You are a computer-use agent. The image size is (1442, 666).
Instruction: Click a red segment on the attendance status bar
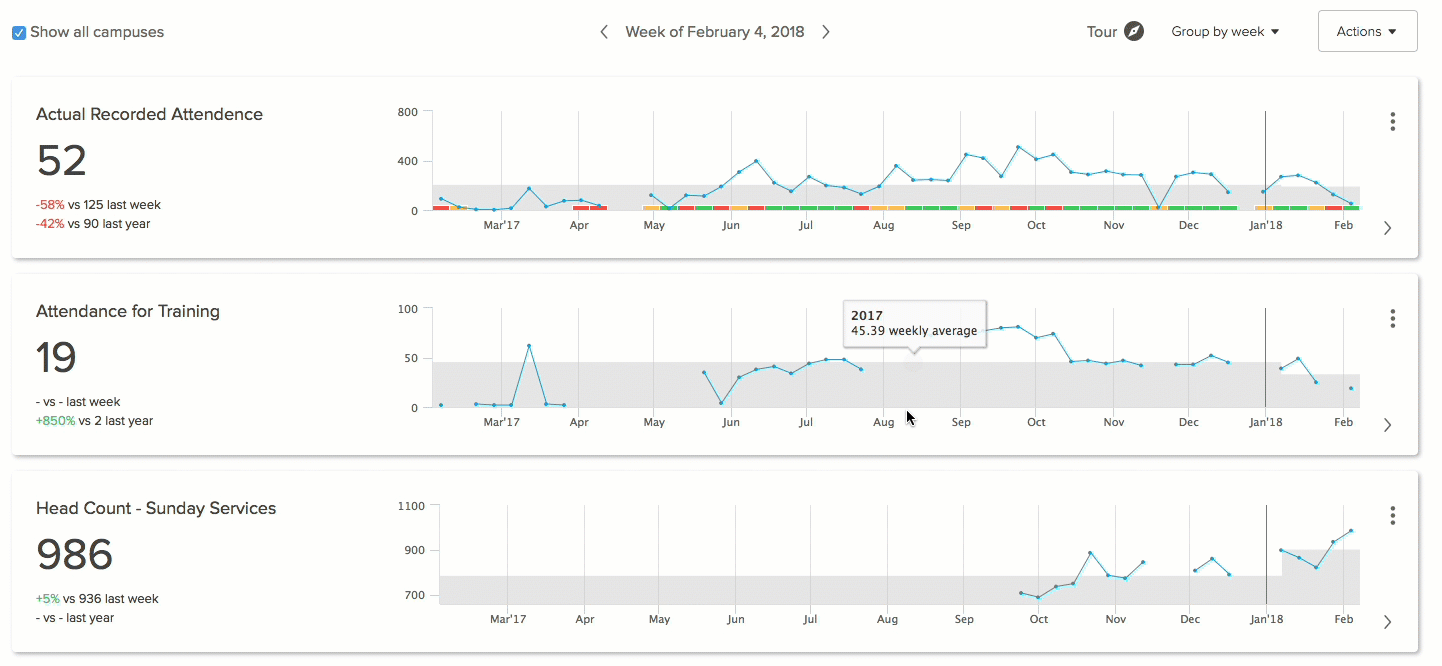(442, 209)
